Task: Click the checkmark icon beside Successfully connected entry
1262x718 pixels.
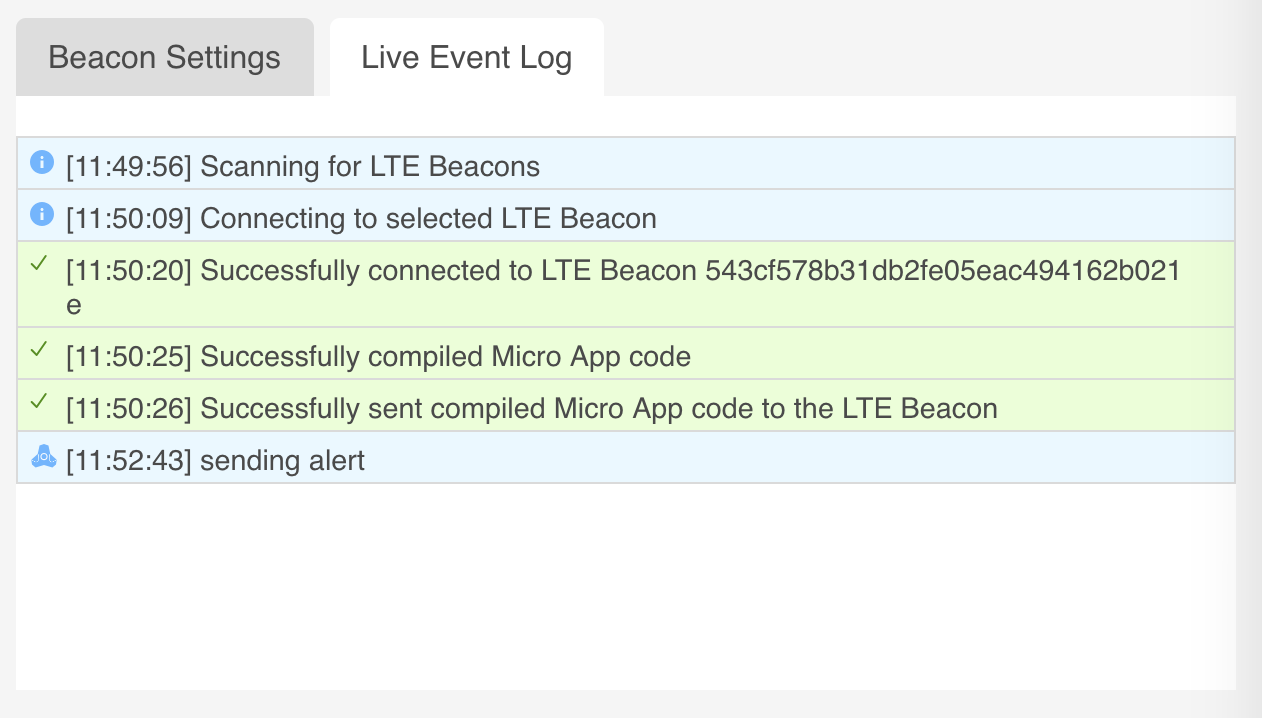Action: point(40,265)
